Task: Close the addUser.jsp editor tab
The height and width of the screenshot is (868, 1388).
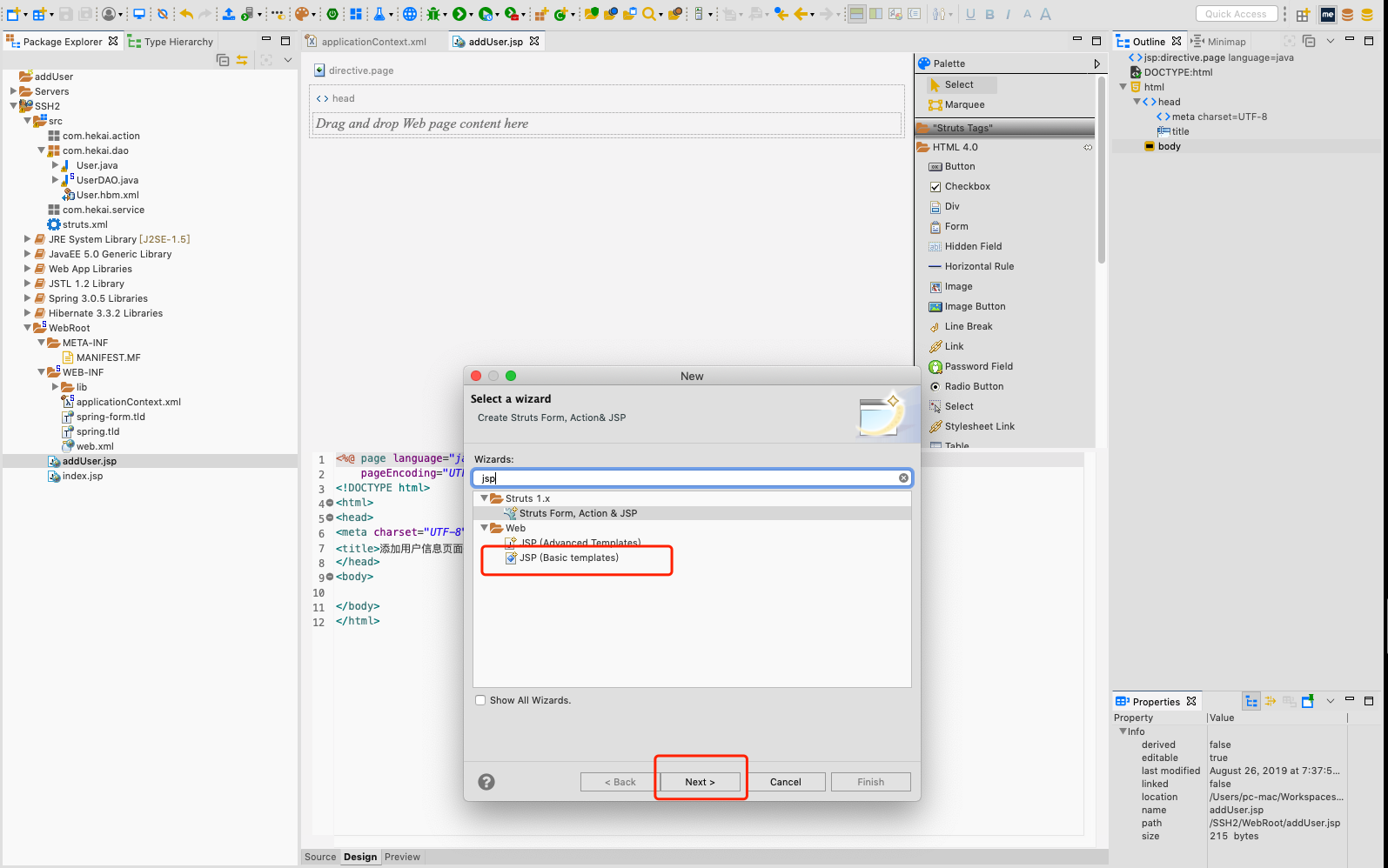Action: click(534, 41)
